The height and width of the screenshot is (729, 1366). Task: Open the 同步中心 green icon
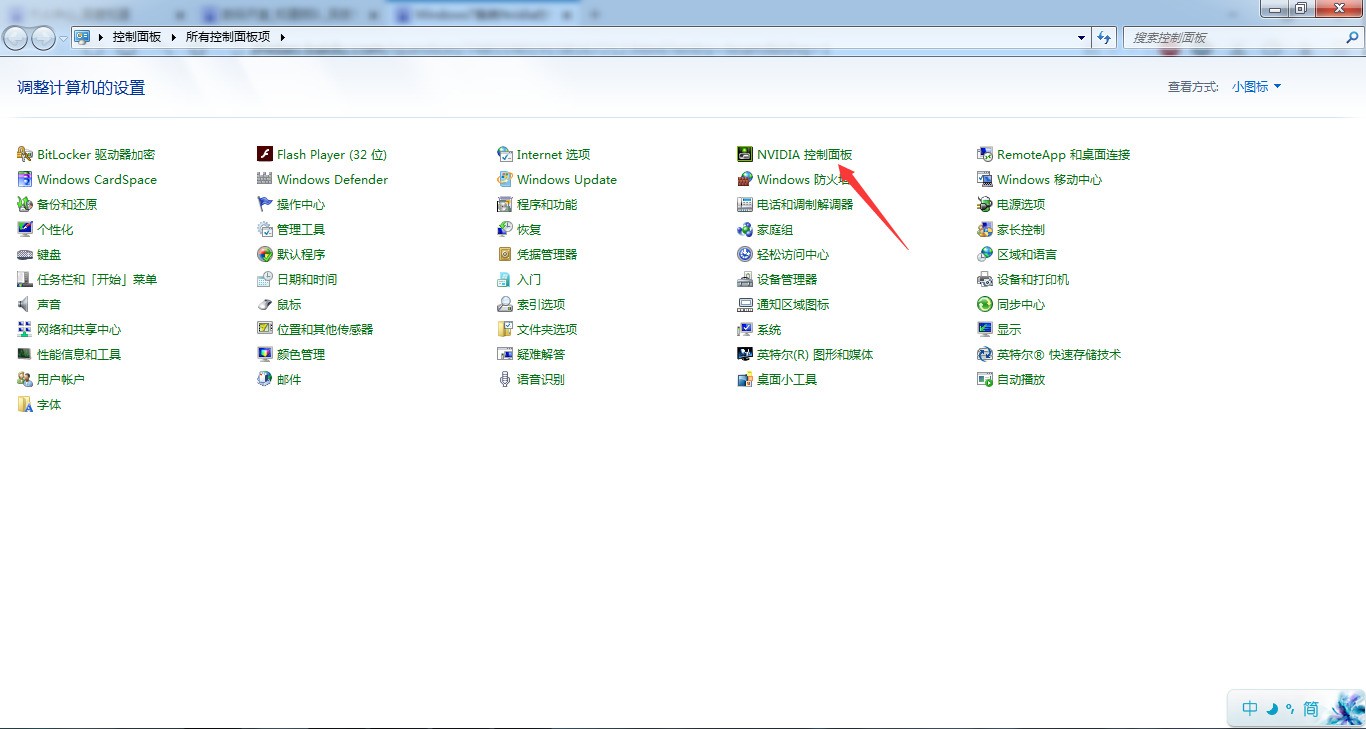pos(985,304)
